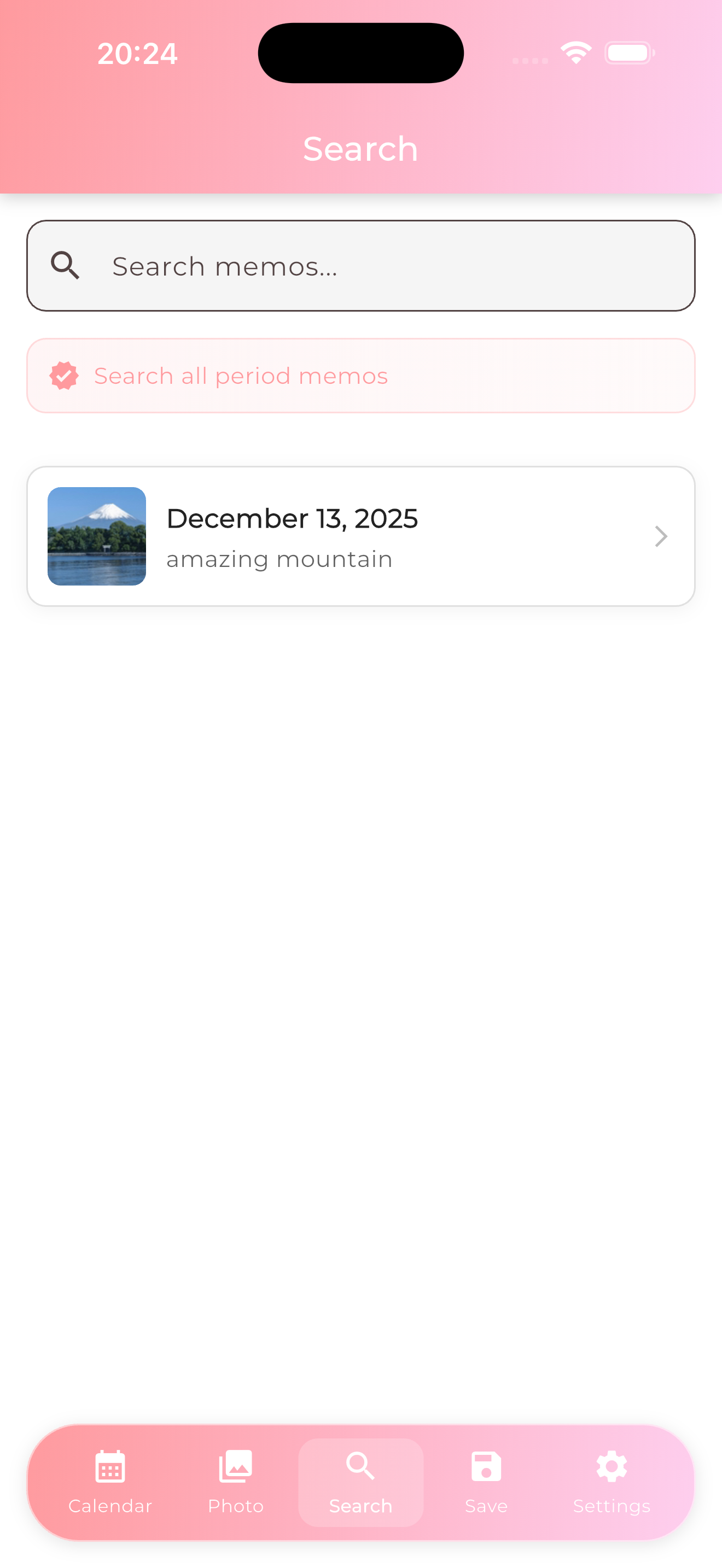Click the calendar icon in bottom bar
The image size is (722, 1568).
(x=110, y=1466)
